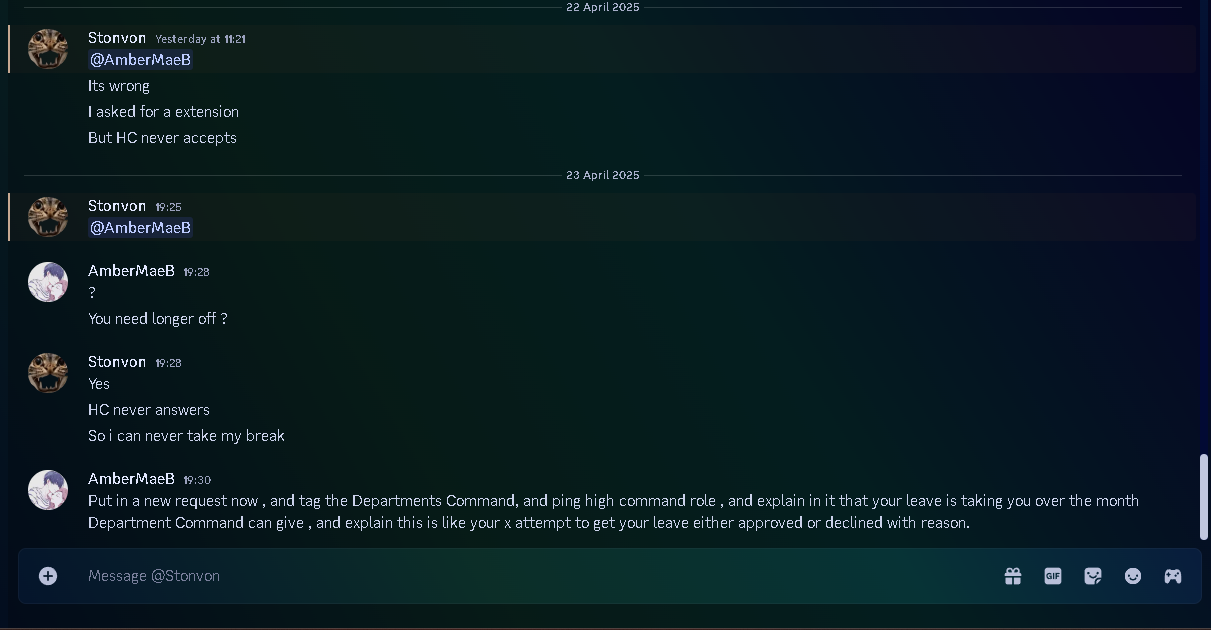
Task: Open the emoji picker
Action: click(1133, 576)
